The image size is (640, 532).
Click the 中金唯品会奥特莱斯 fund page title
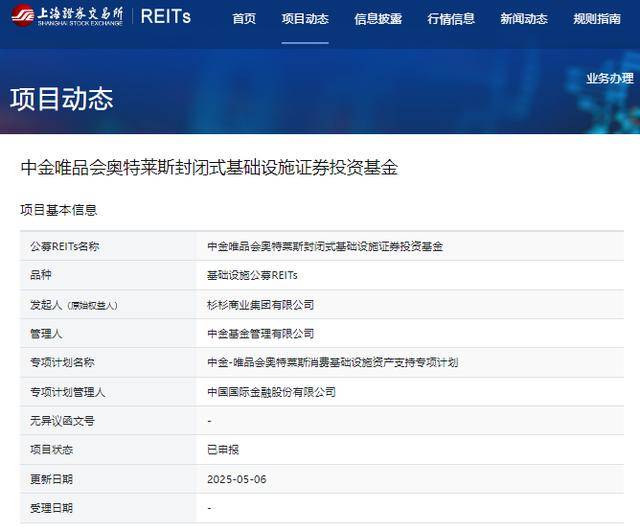click(209, 168)
